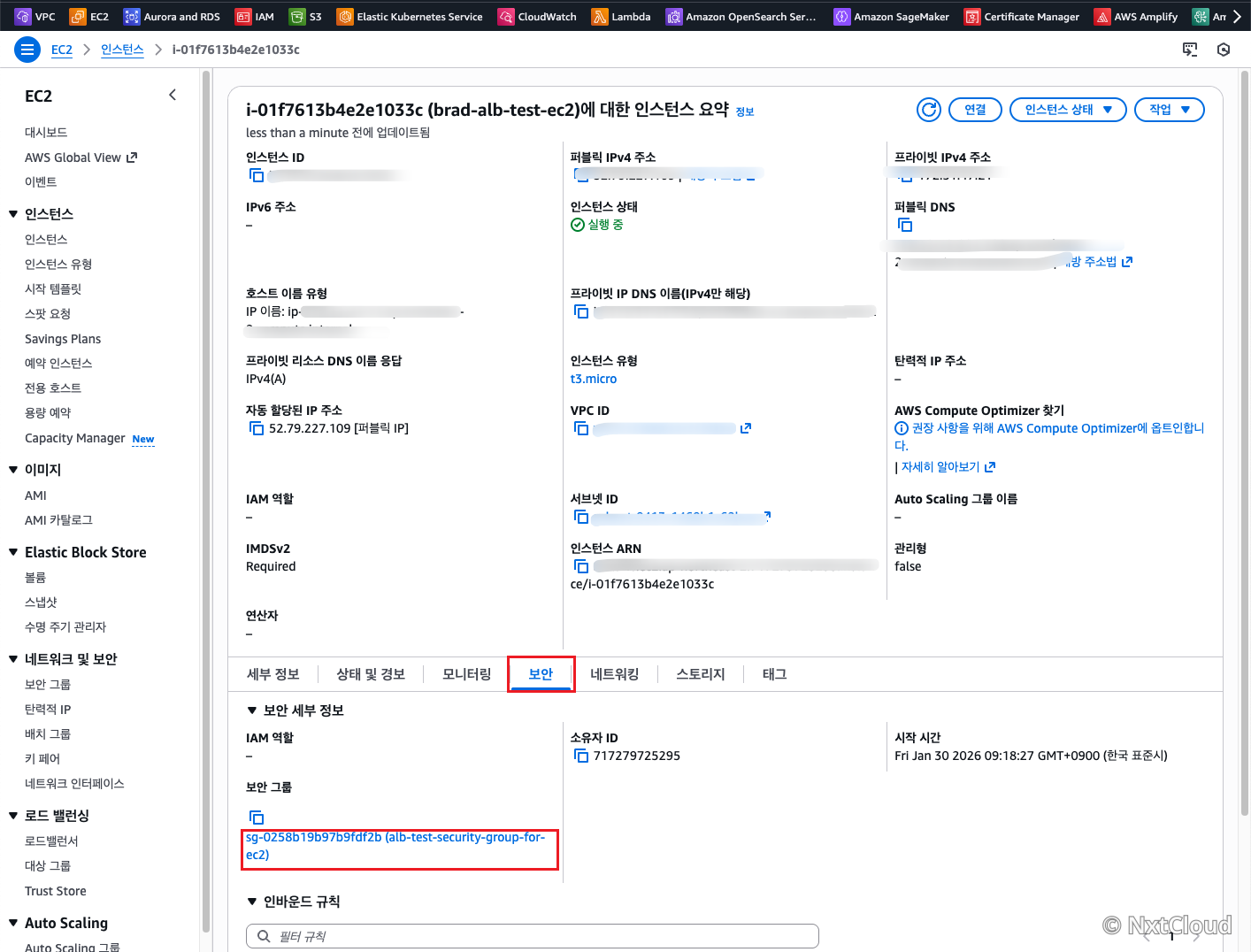
Task: Collapse the EC2 side navigation panel
Action: (173, 95)
